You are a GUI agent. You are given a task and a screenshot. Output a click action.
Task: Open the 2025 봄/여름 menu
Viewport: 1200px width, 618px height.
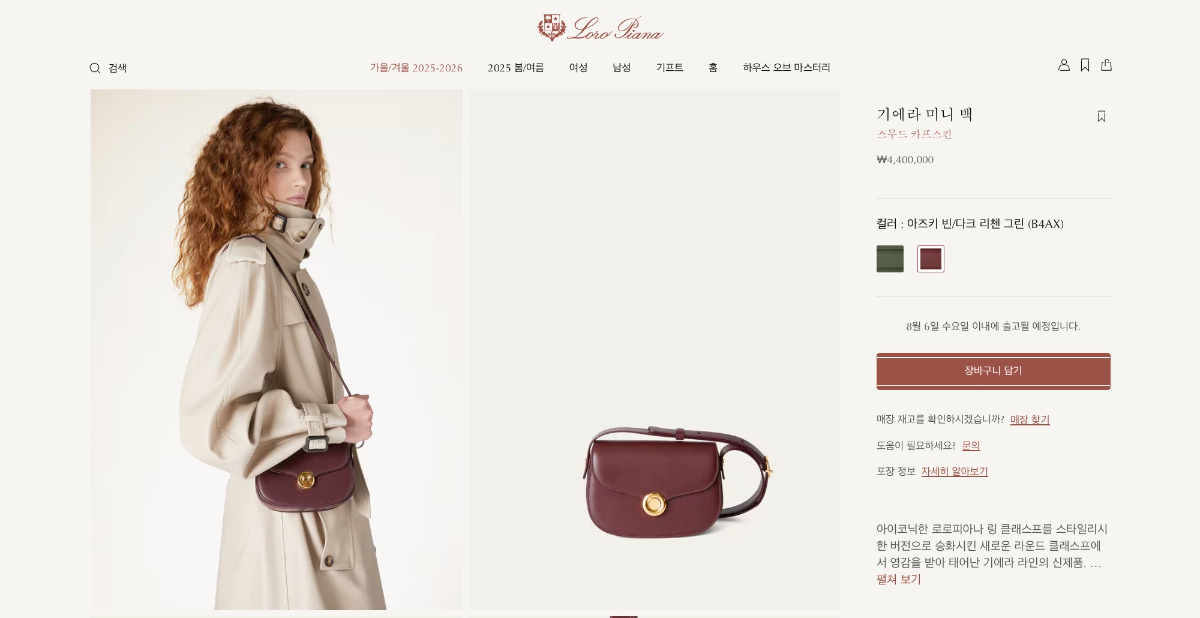click(x=516, y=68)
